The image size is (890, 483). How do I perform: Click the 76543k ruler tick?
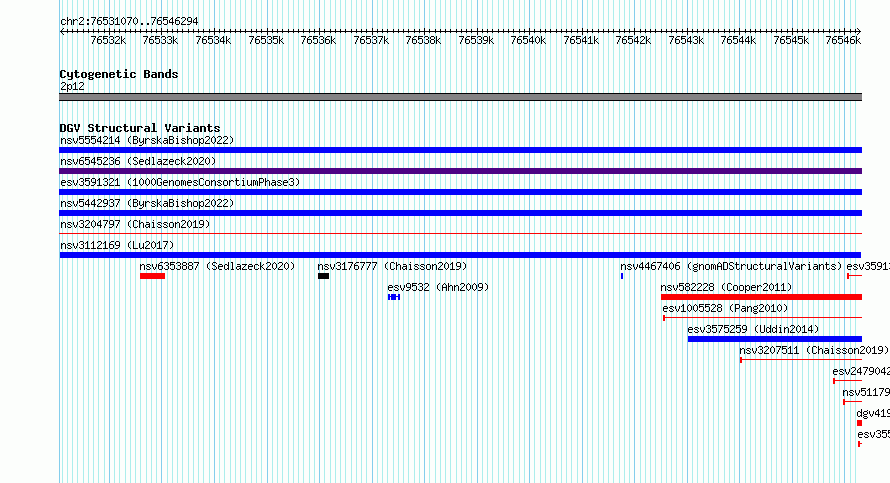point(686,40)
